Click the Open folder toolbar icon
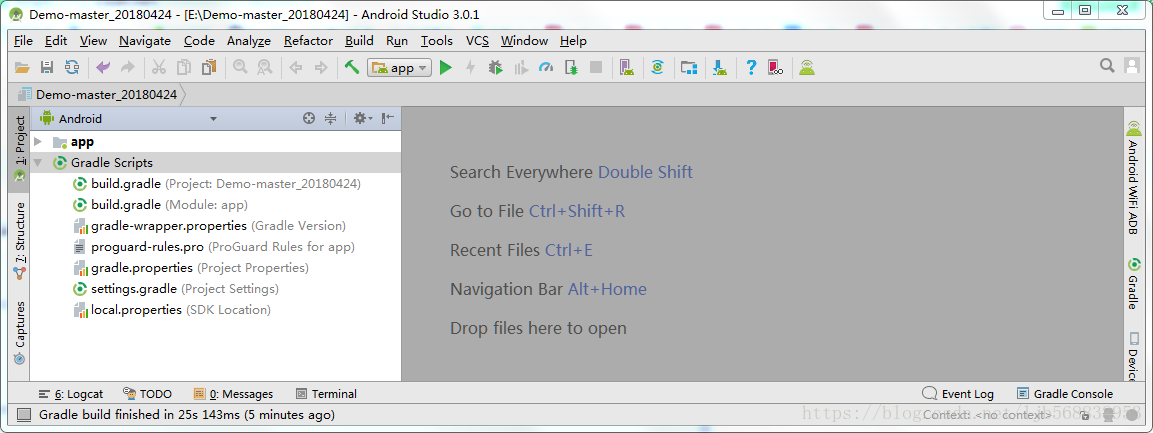The height and width of the screenshot is (433, 1153). tap(22, 68)
